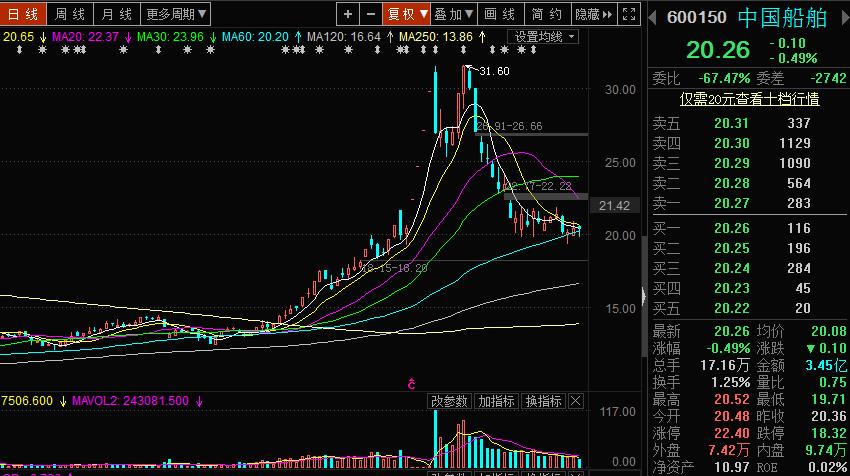Select the MA250: 13.86 label

click(x=436, y=37)
